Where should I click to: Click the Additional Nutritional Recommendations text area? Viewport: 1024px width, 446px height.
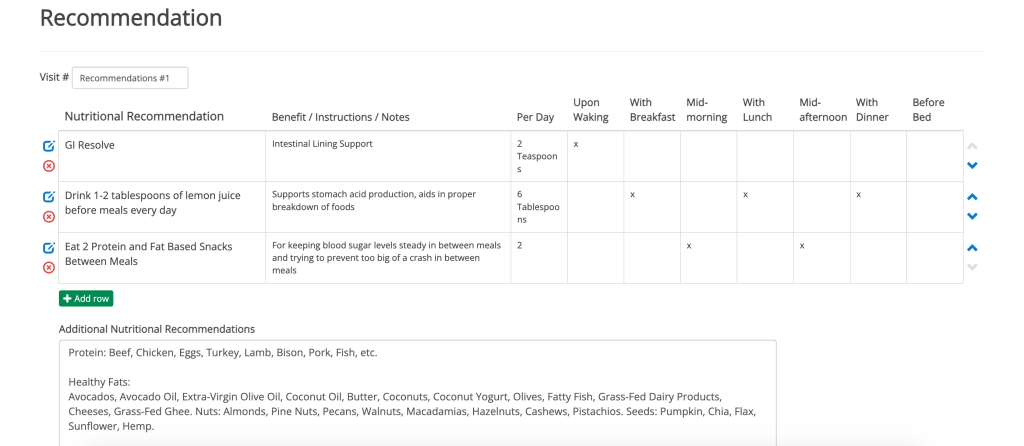[417, 392]
